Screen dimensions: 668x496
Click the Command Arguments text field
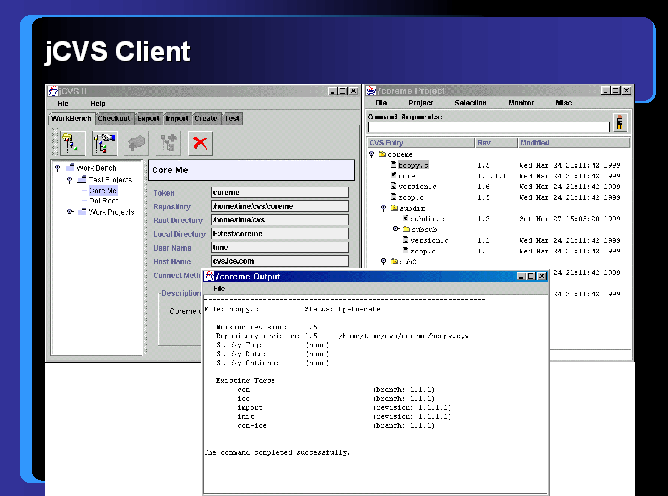[488, 127]
